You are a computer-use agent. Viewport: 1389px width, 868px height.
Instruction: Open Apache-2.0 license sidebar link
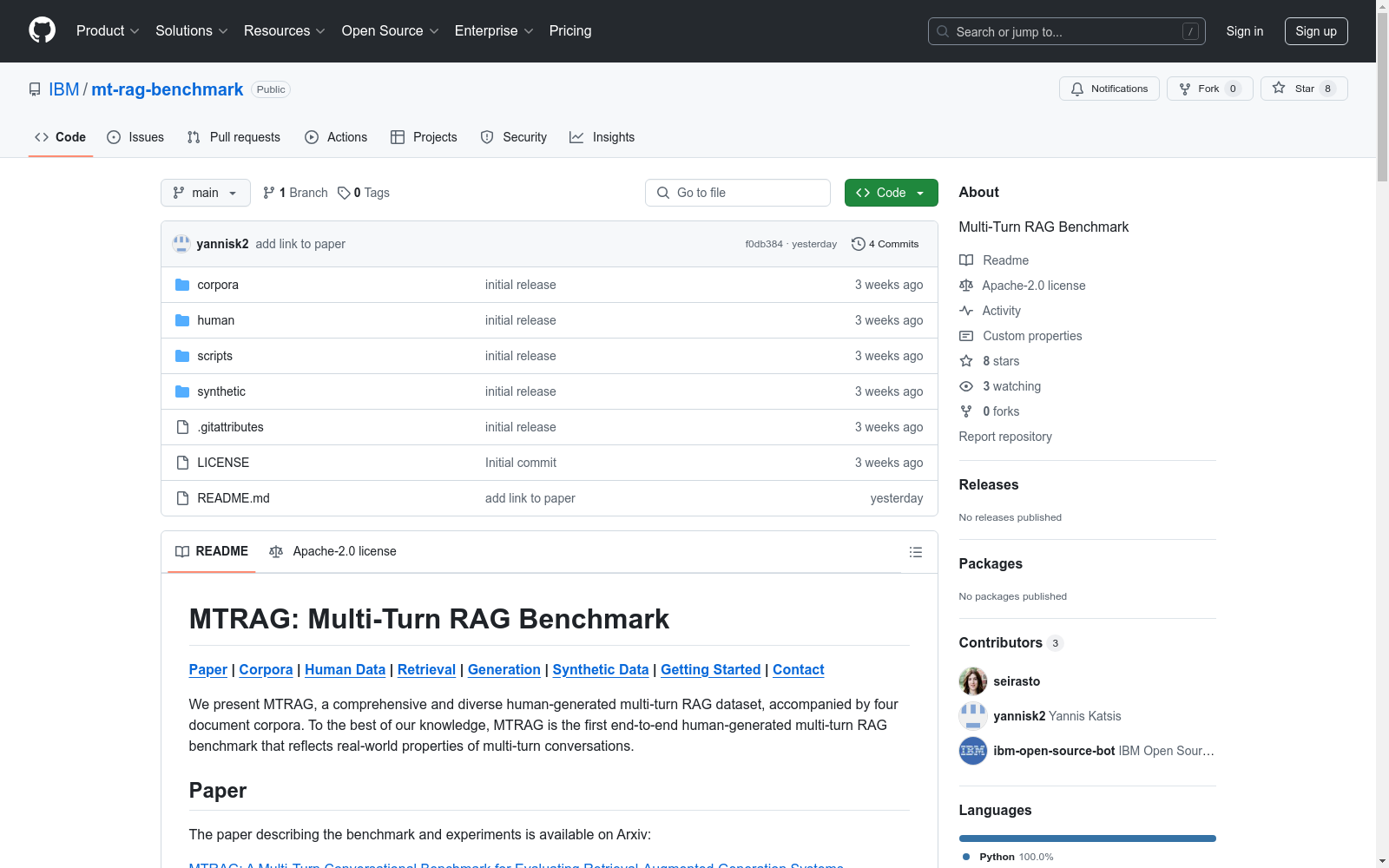(x=1023, y=286)
